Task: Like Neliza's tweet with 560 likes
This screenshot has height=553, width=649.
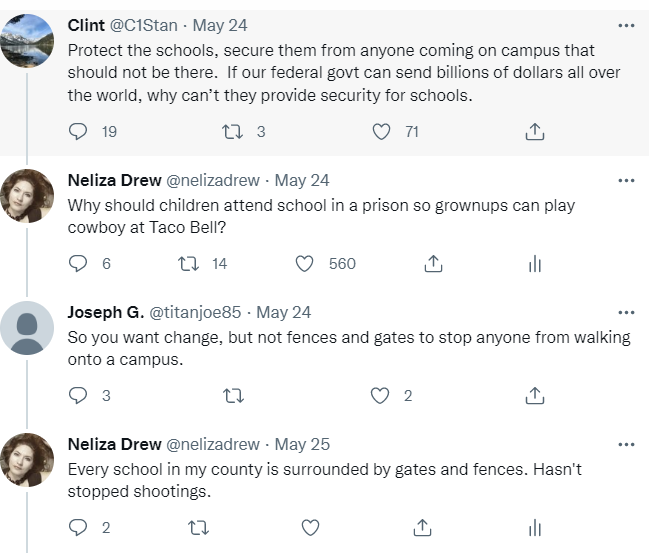Action: pos(306,264)
